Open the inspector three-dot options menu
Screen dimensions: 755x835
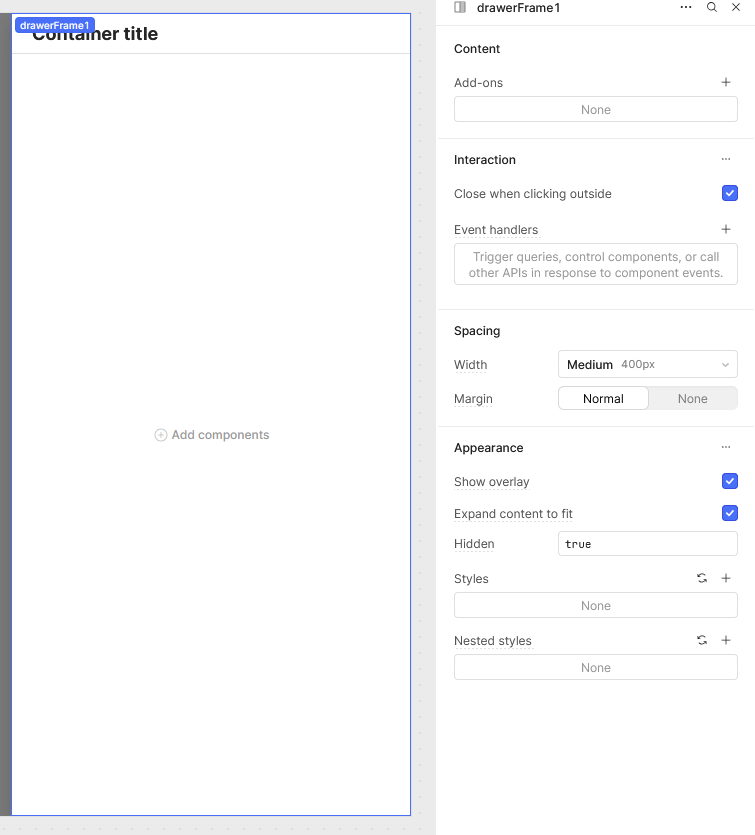coord(686,7)
